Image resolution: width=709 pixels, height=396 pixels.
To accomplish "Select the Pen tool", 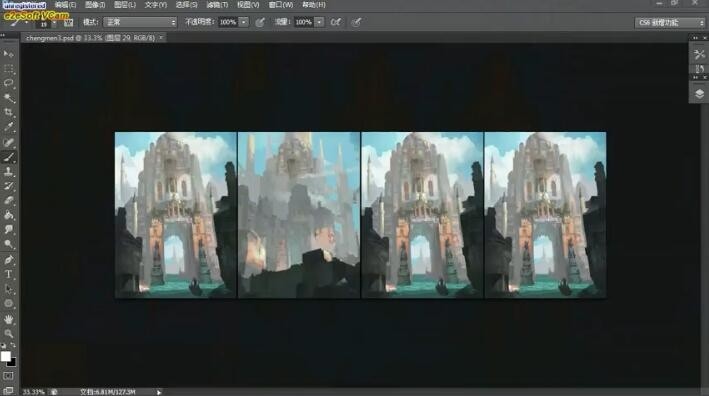I will pyautogui.click(x=8, y=260).
